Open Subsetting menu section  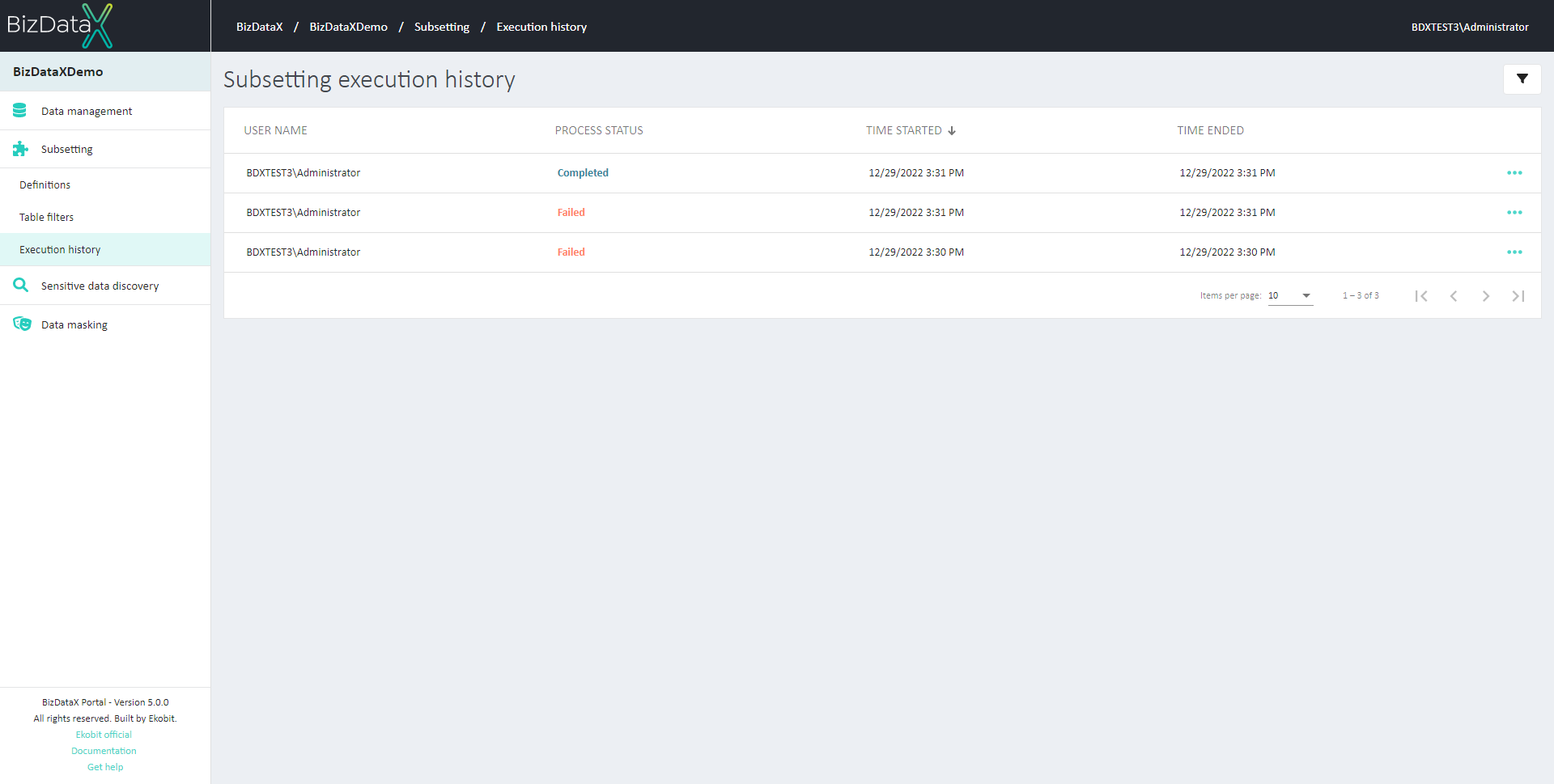pyautogui.click(x=105, y=149)
